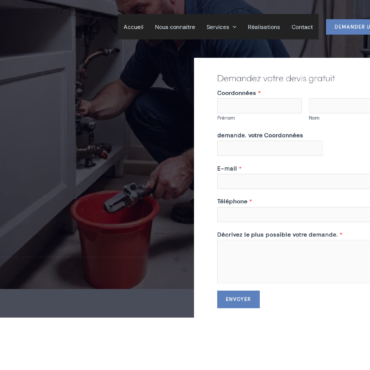Viewport: 370px width, 370px height.
Task: Click the Demandez votre devis gratuit heading
Action: click(276, 79)
